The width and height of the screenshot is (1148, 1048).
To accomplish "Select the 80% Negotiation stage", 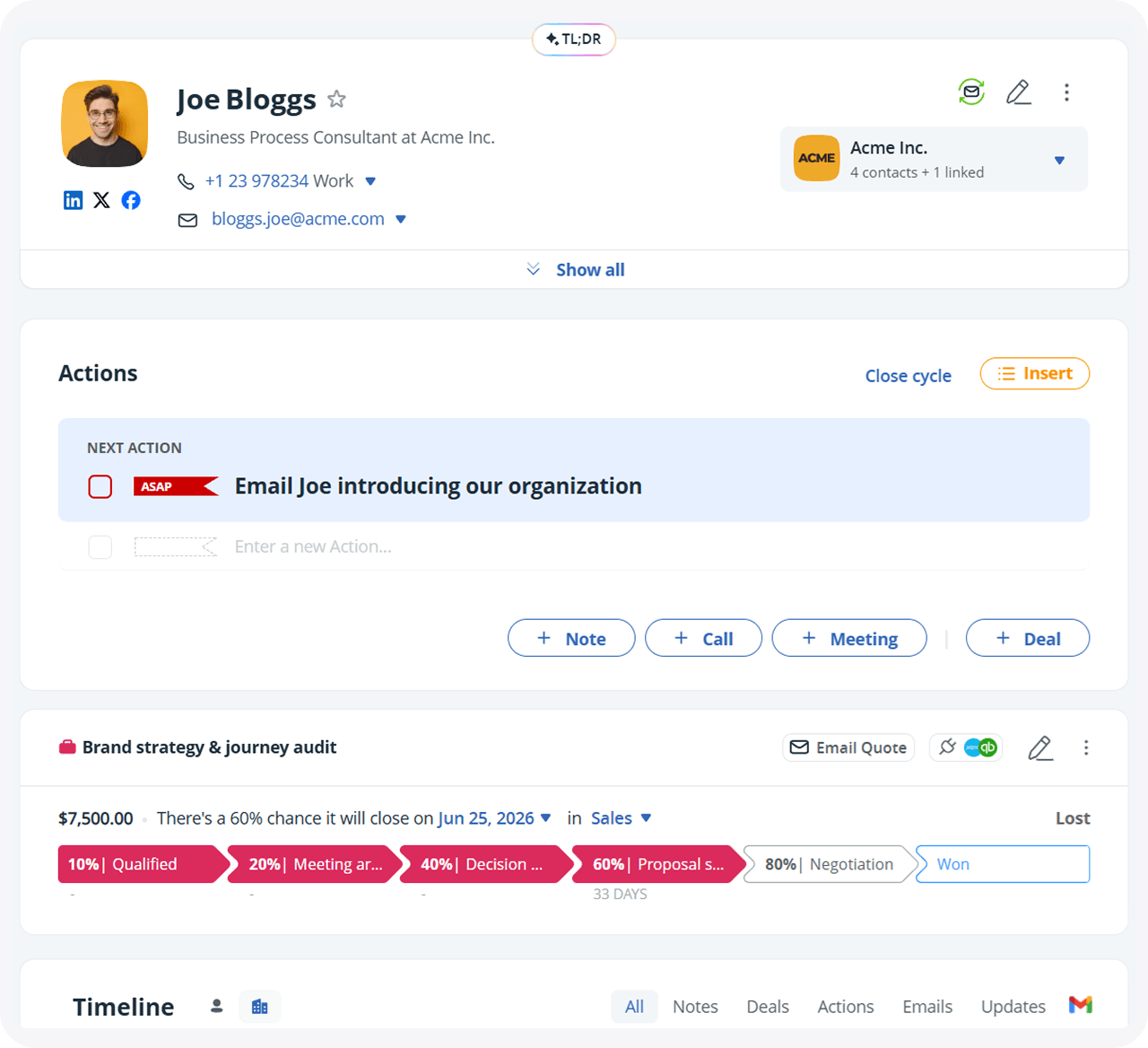I will point(830,864).
